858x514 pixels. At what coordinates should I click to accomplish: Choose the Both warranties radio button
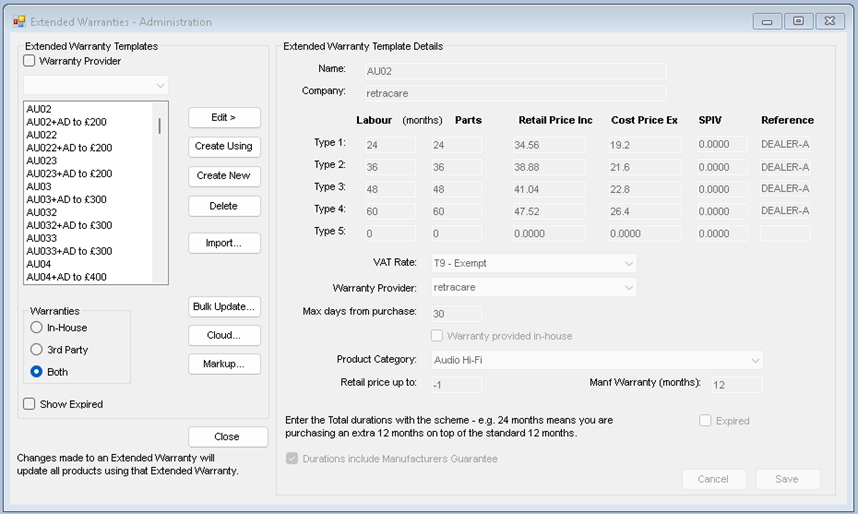pyautogui.click(x=36, y=372)
